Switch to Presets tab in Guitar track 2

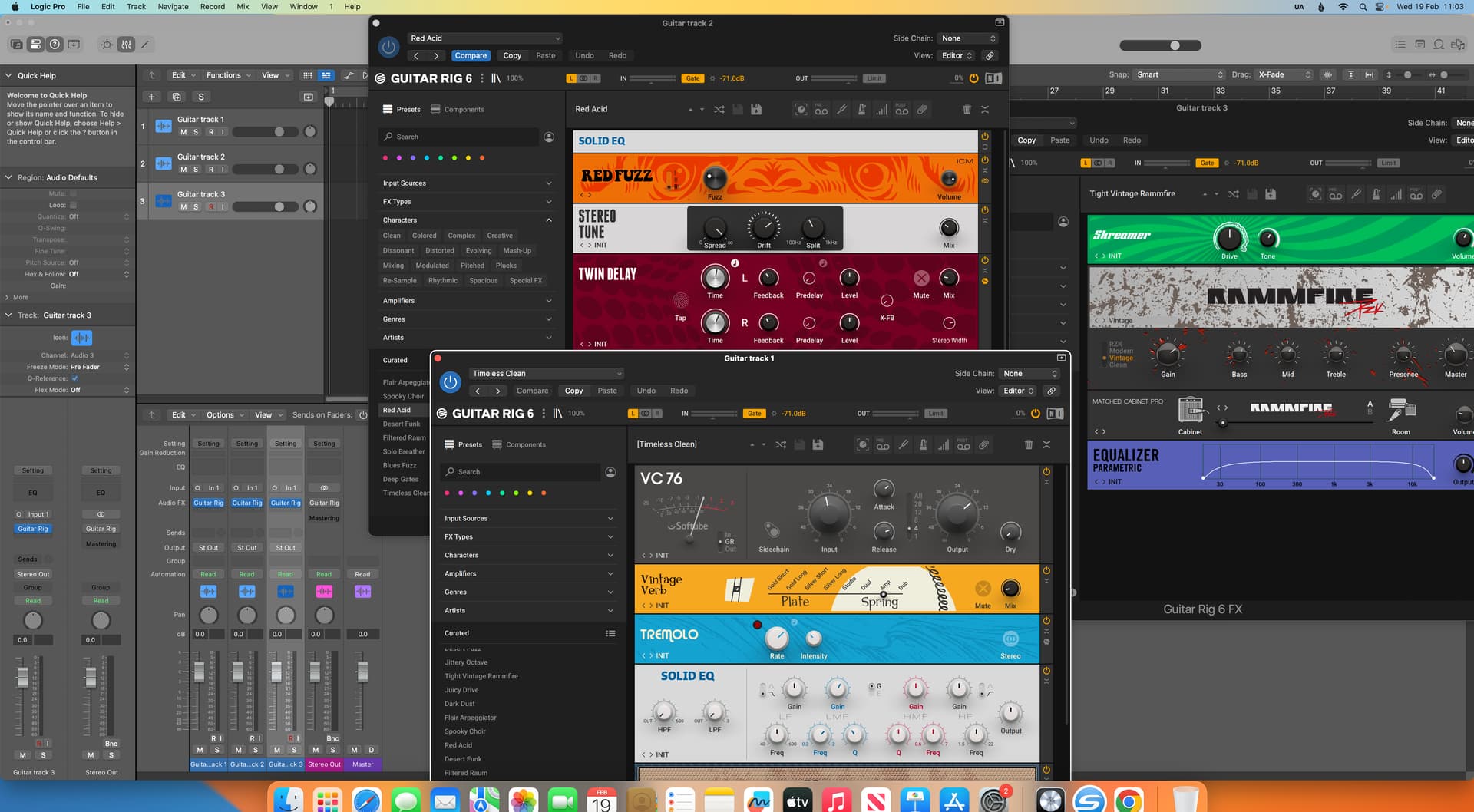pyautogui.click(x=402, y=109)
